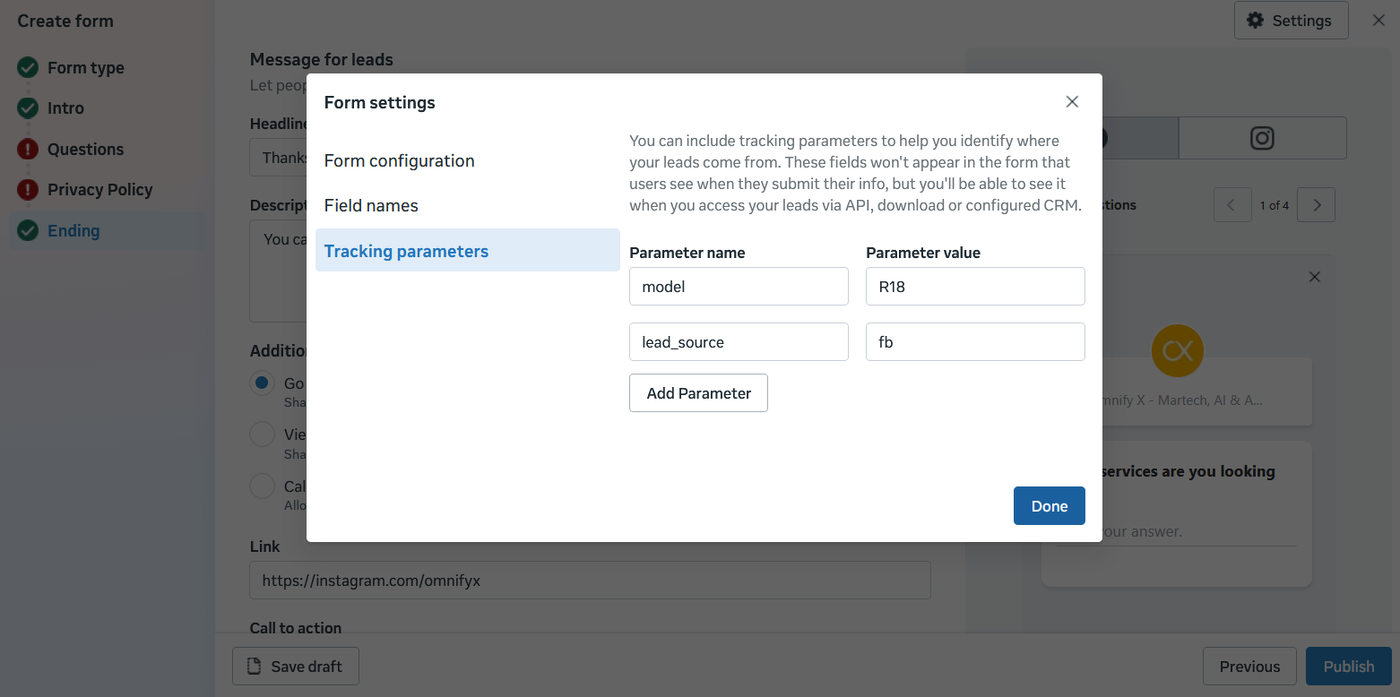
Task: Dismiss the preview card X icon
Action: tap(1315, 277)
